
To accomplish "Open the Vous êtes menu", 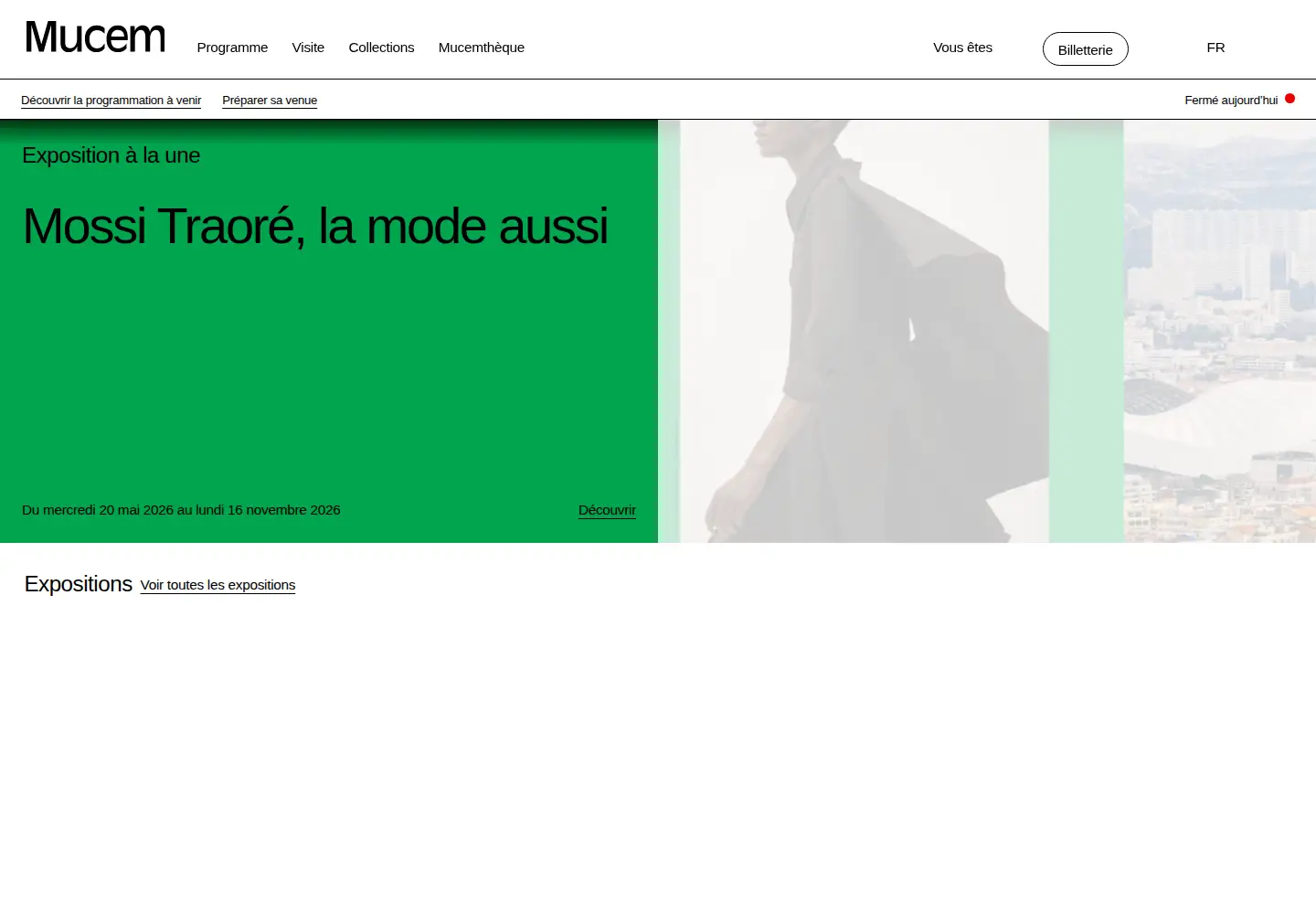I will (x=962, y=48).
